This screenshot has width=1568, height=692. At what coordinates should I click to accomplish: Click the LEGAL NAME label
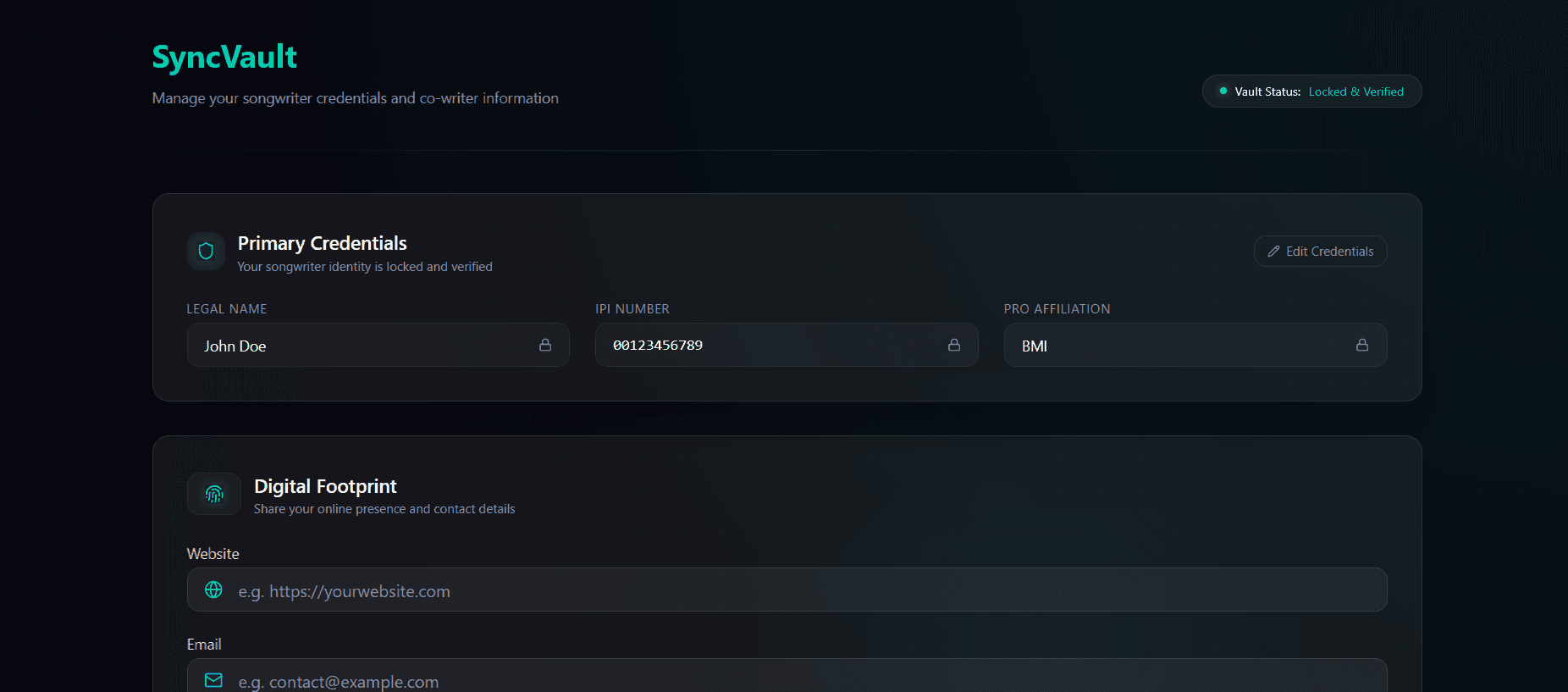pos(227,309)
